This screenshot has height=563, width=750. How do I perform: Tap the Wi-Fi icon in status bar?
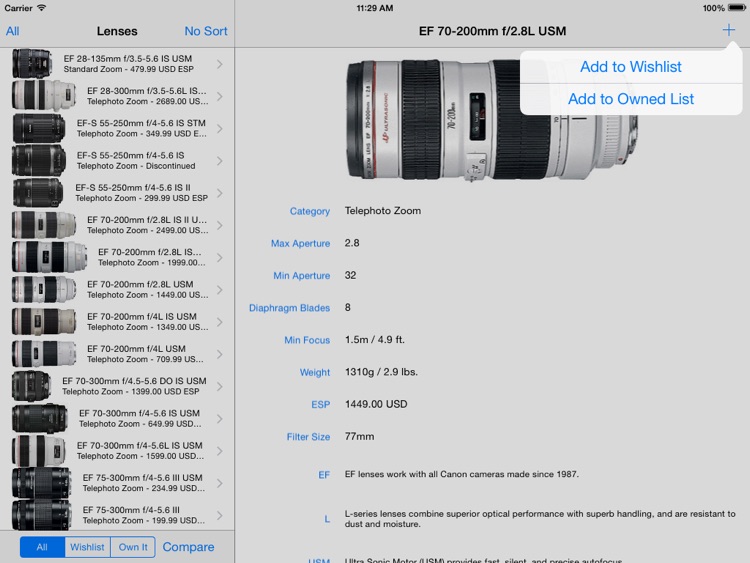pos(42,8)
